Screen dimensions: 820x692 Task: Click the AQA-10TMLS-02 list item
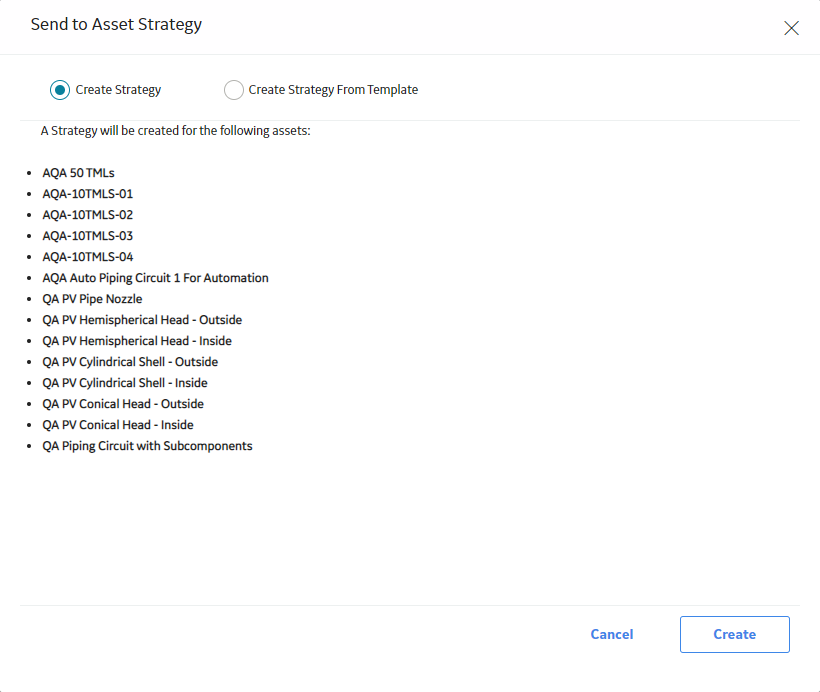[x=88, y=214]
